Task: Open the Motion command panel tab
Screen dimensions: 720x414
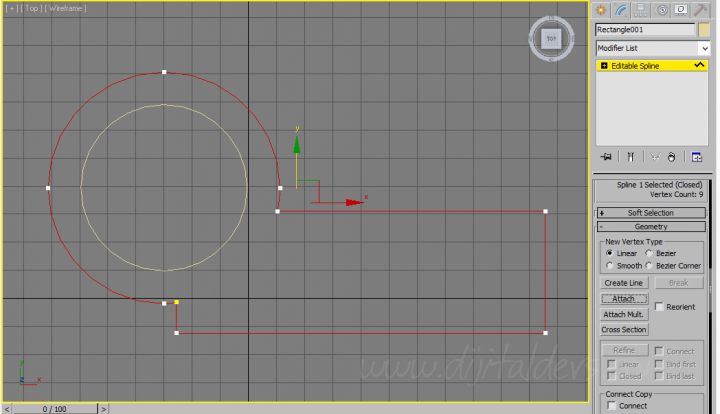Action: coord(661,10)
